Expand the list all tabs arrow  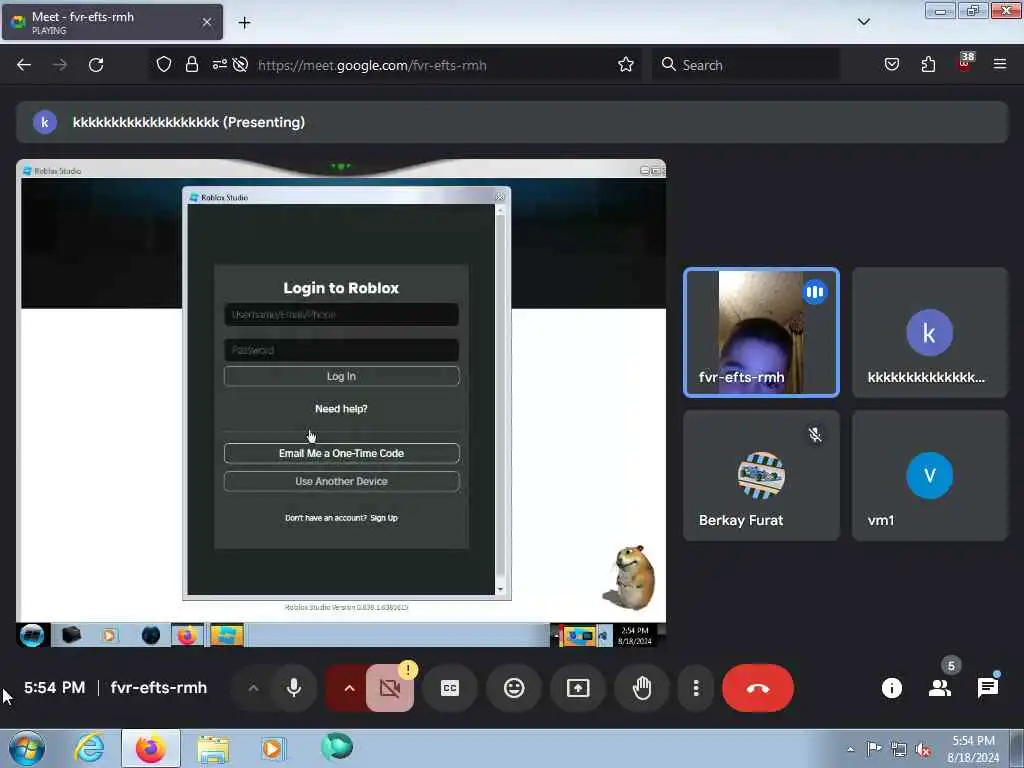(863, 22)
